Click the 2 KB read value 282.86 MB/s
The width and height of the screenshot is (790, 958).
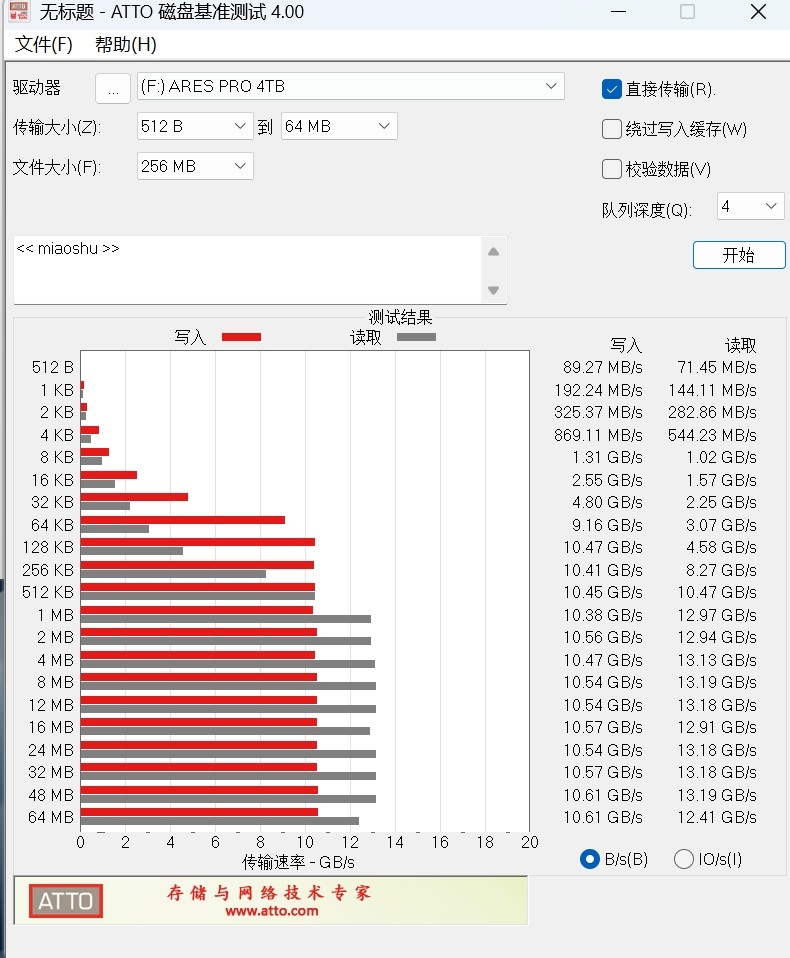(712, 412)
